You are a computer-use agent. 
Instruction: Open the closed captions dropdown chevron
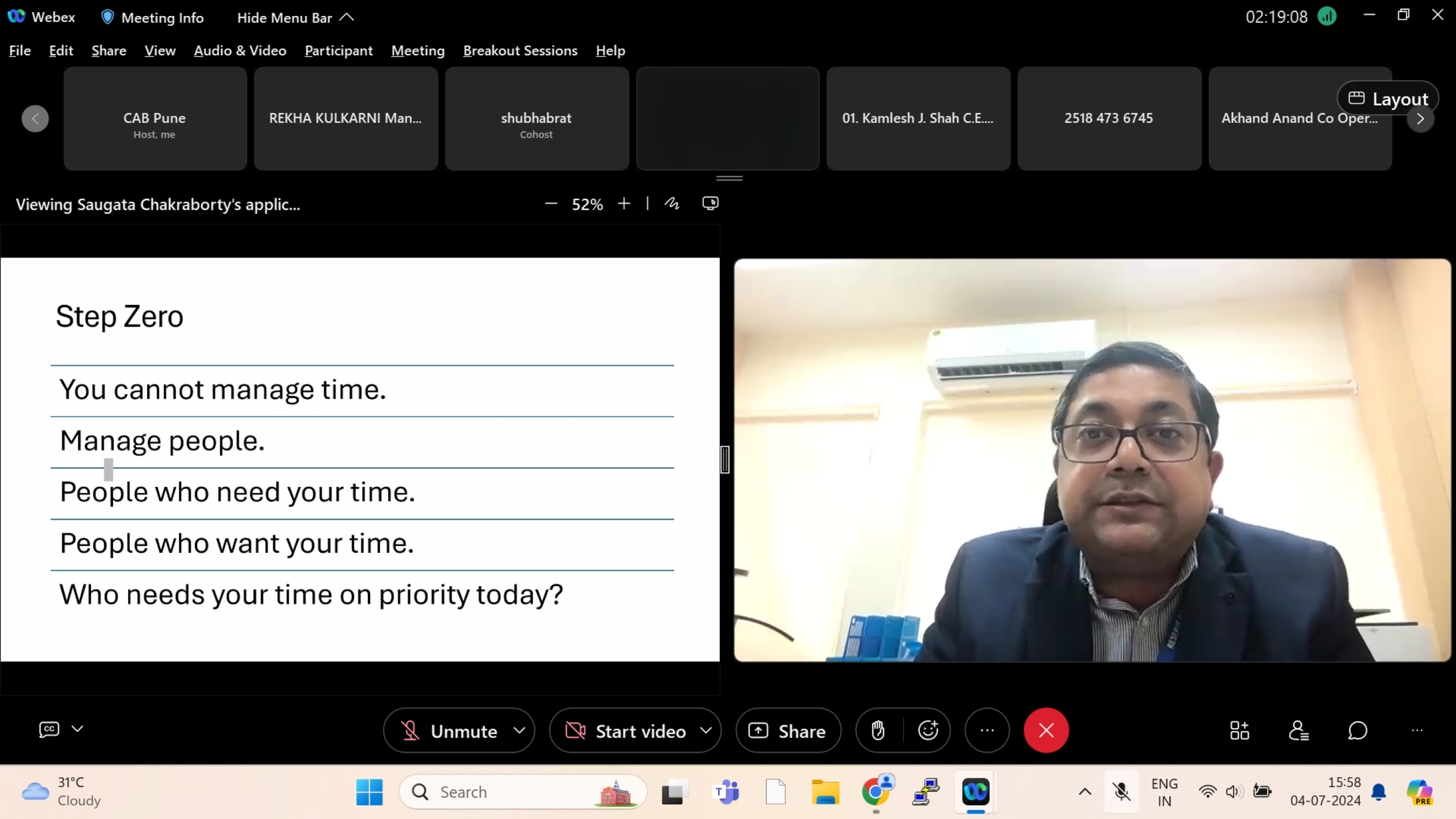(x=77, y=729)
